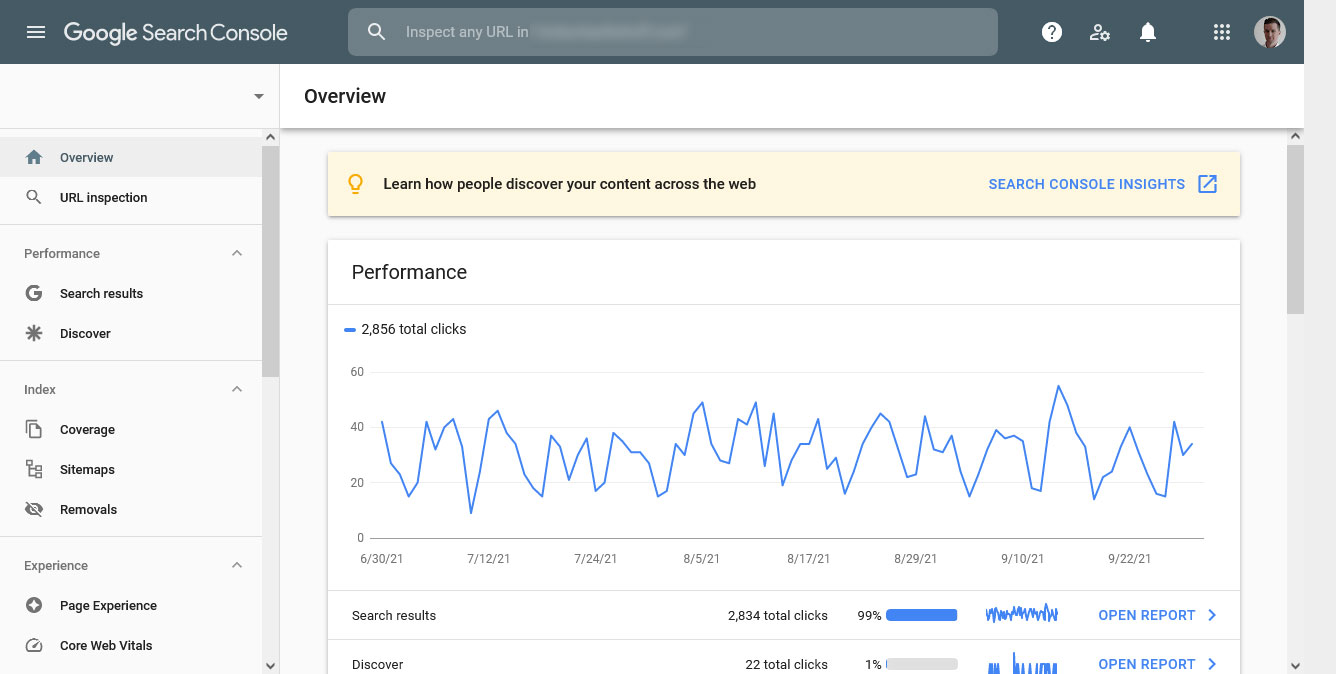1336x674 pixels.
Task: Open Search results report in sidebar
Action: click(x=131, y=293)
